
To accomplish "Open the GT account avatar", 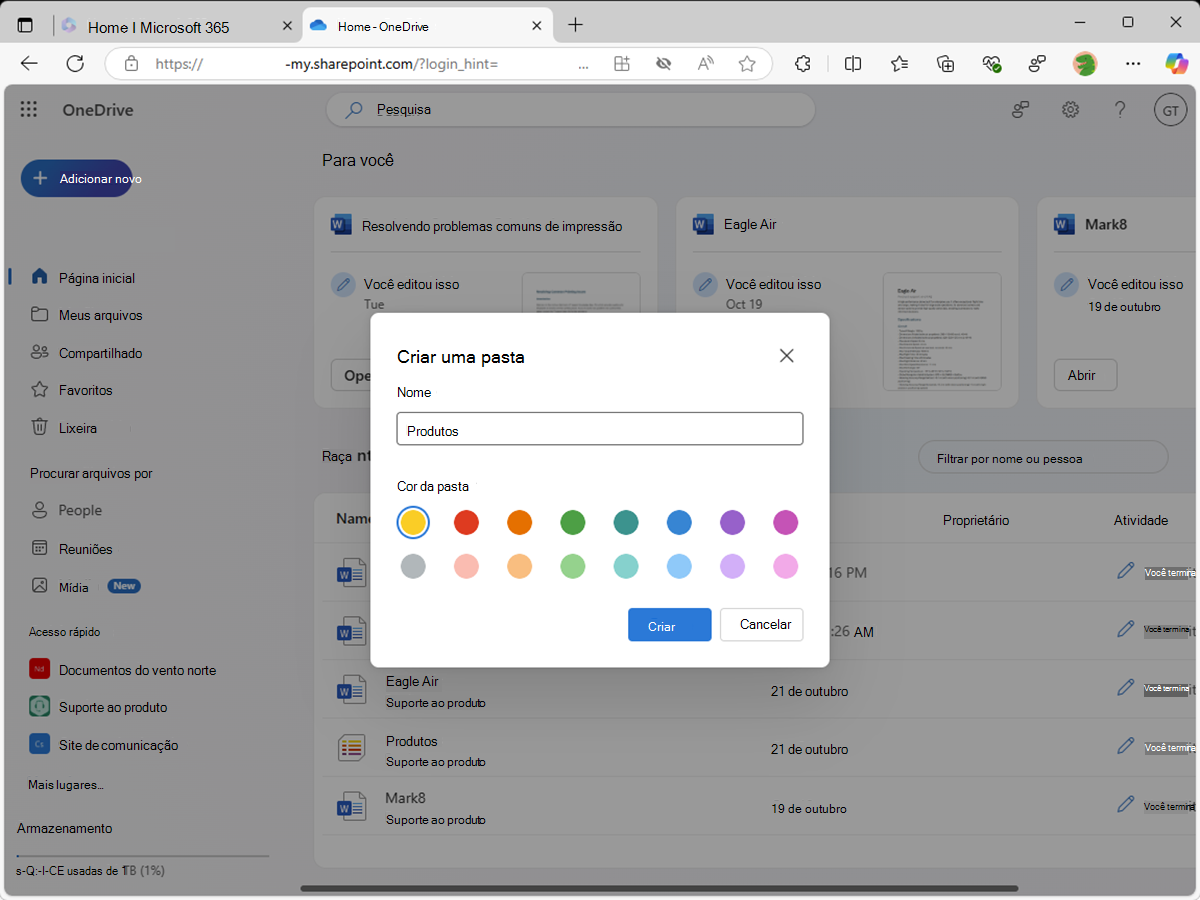I will 1170,111.
